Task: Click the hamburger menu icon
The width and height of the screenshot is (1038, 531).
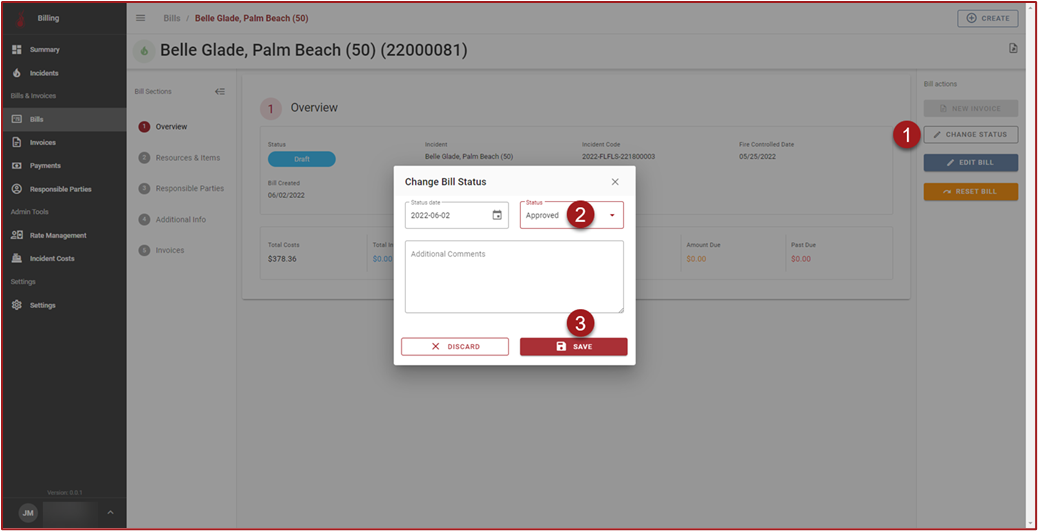Action: tap(140, 18)
